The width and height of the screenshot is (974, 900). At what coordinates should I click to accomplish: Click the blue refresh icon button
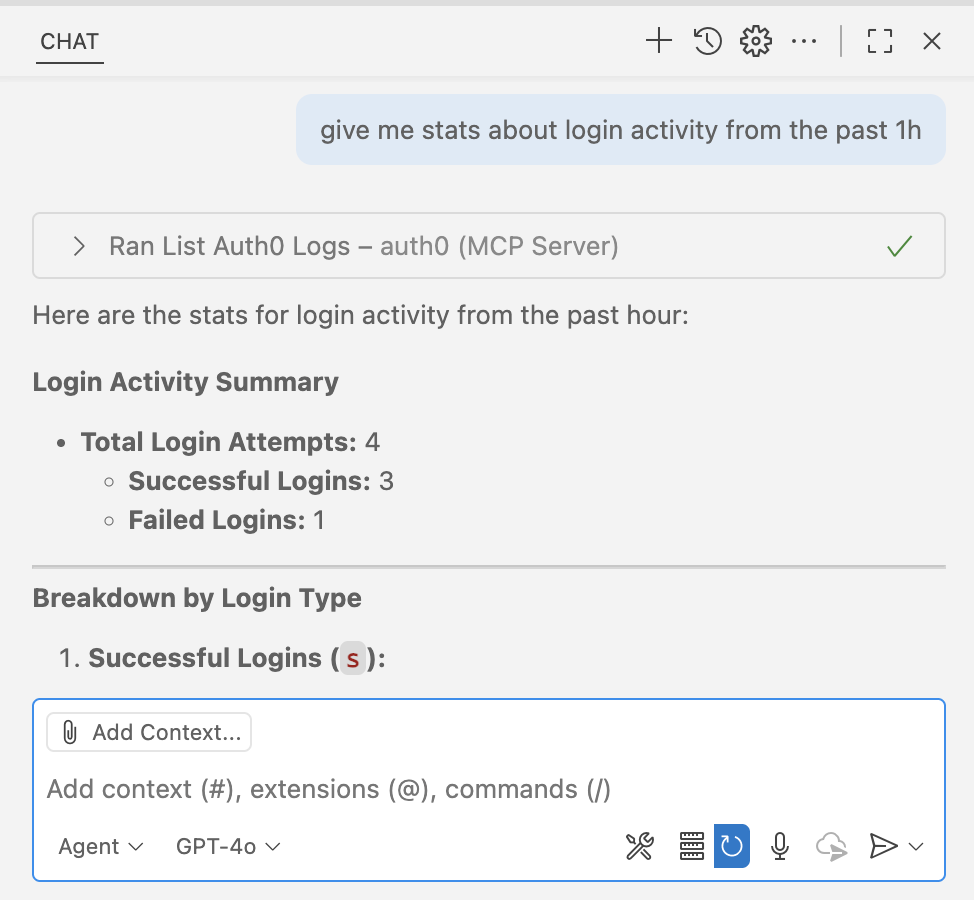click(x=732, y=846)
